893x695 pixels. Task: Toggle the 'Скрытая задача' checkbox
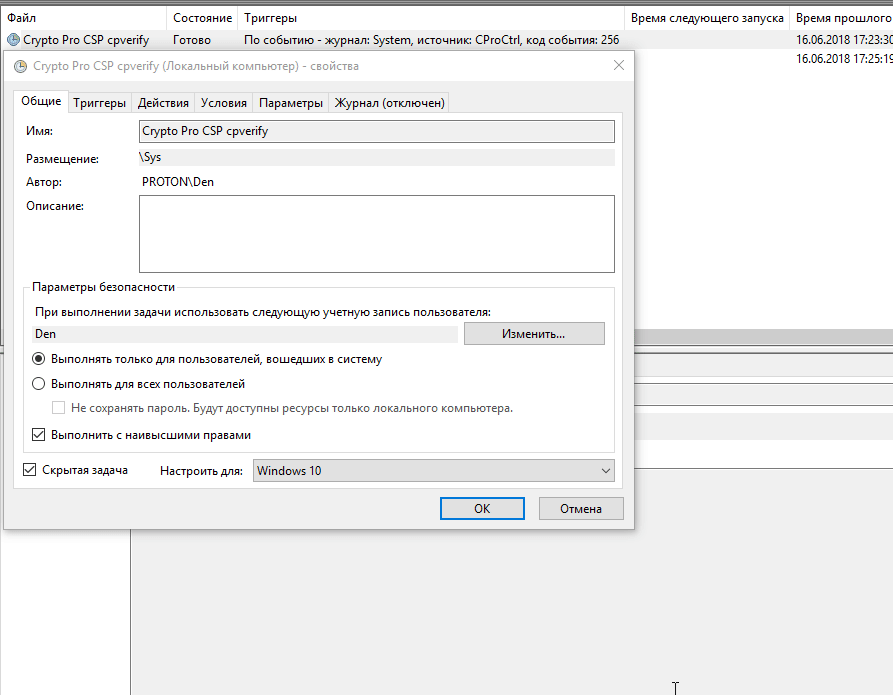29,470
